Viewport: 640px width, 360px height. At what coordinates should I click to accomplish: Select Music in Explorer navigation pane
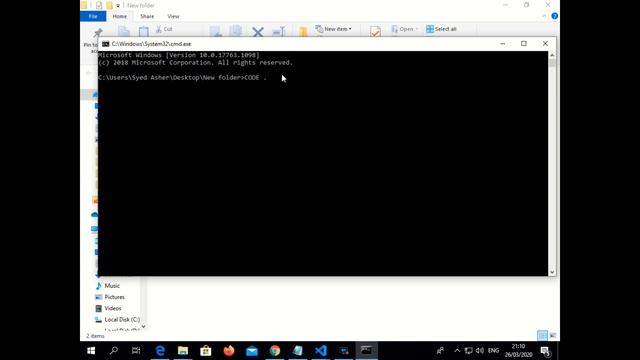pyautogui.click(x=112, y=286)
